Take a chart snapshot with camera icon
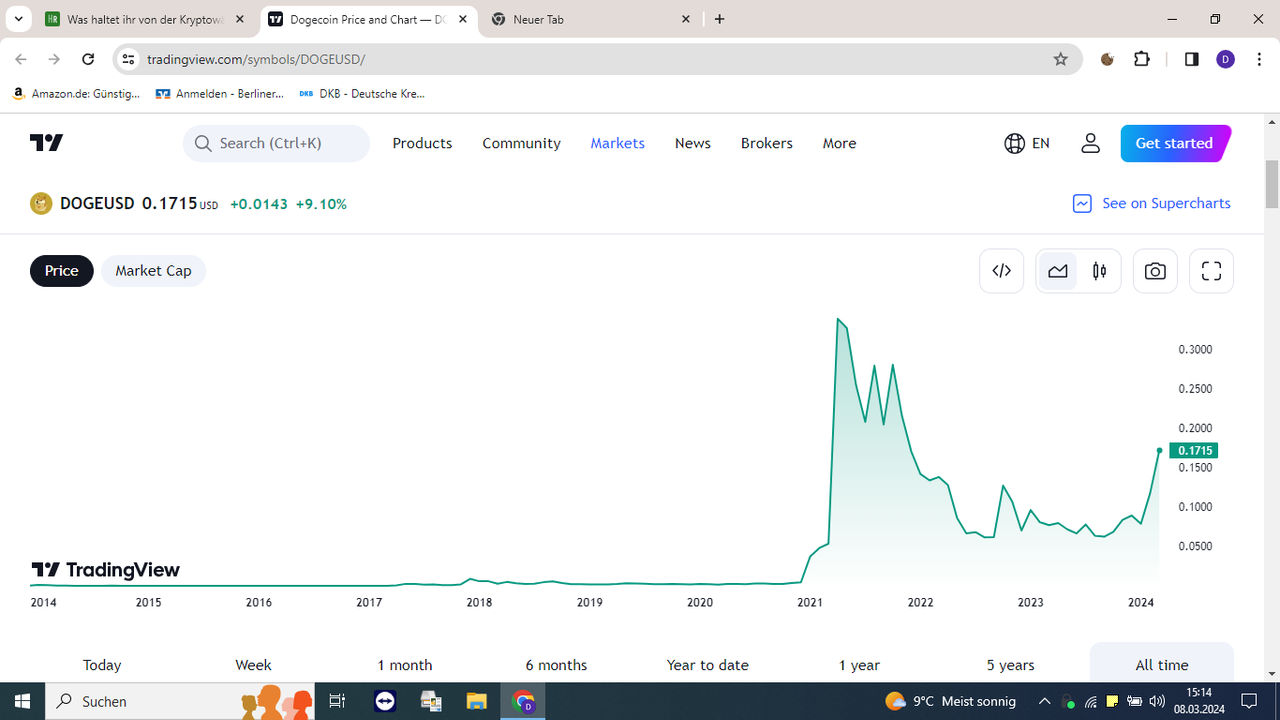Screen dimensions: 1280x720 pyautogui.click(x=1155, y=271)
